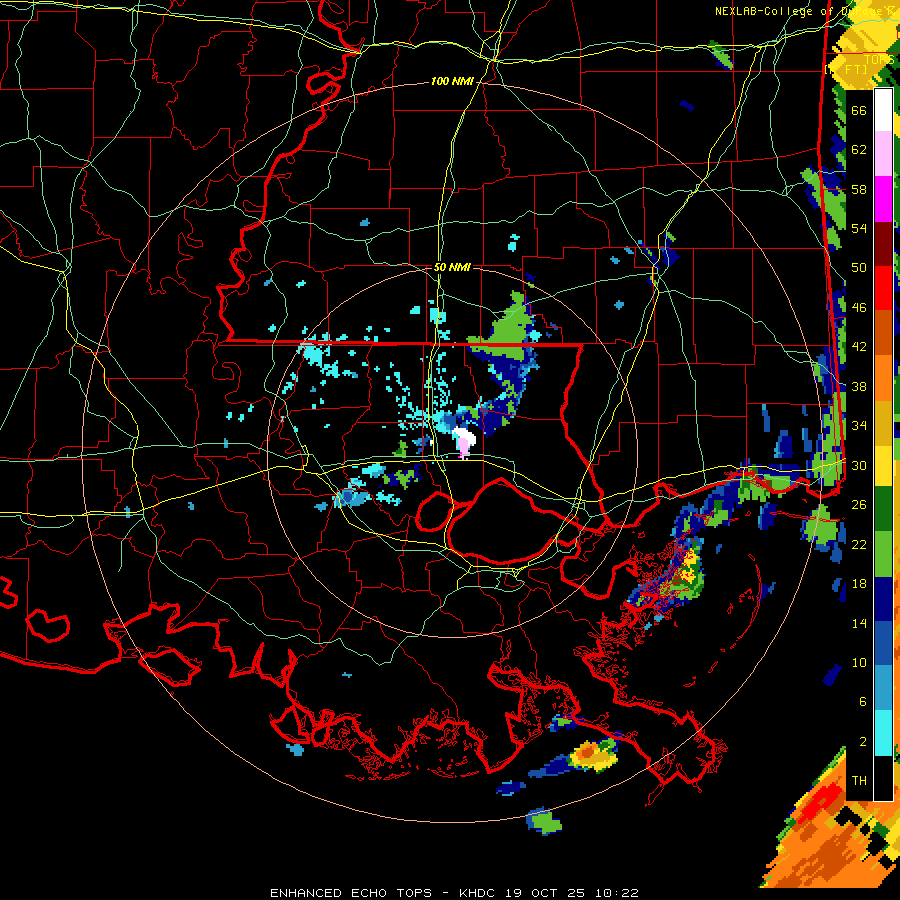Click the magenta swatch on the color scale
The height and width of the screenshot is (900, 900).
coord(883,199)
